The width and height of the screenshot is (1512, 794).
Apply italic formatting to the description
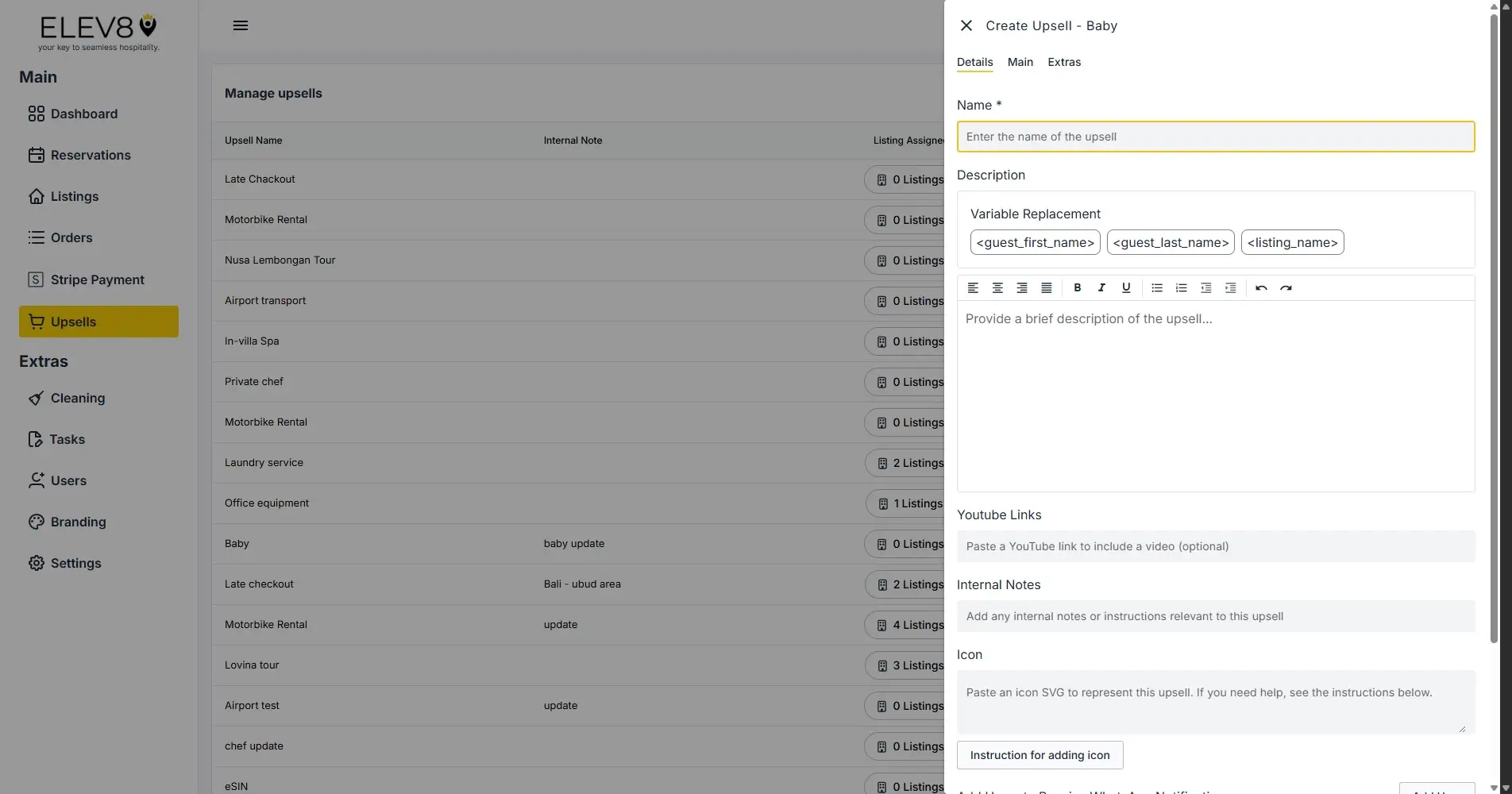coord(1101,287)
